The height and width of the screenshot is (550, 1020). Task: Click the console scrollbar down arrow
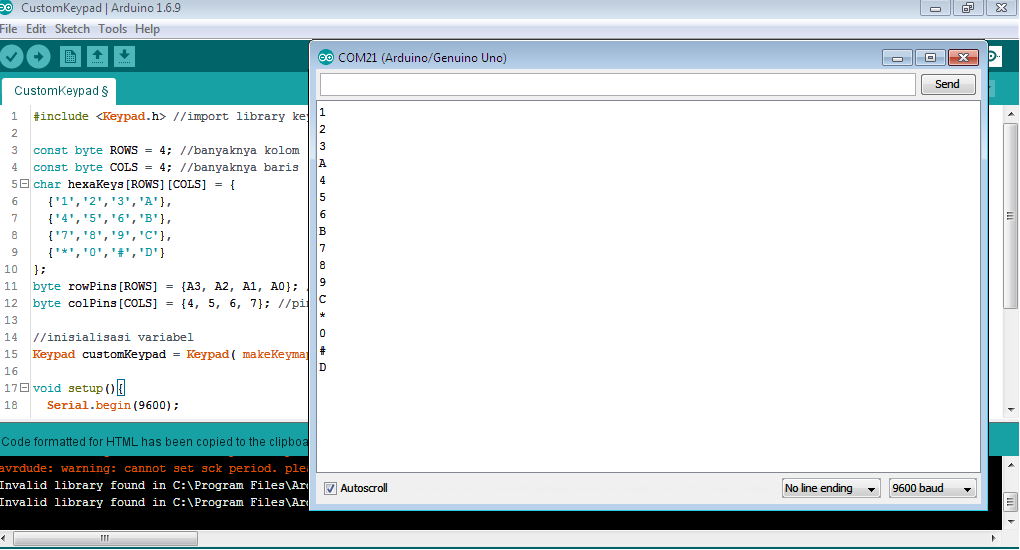pyautogui.click(x=1010, y=522)
